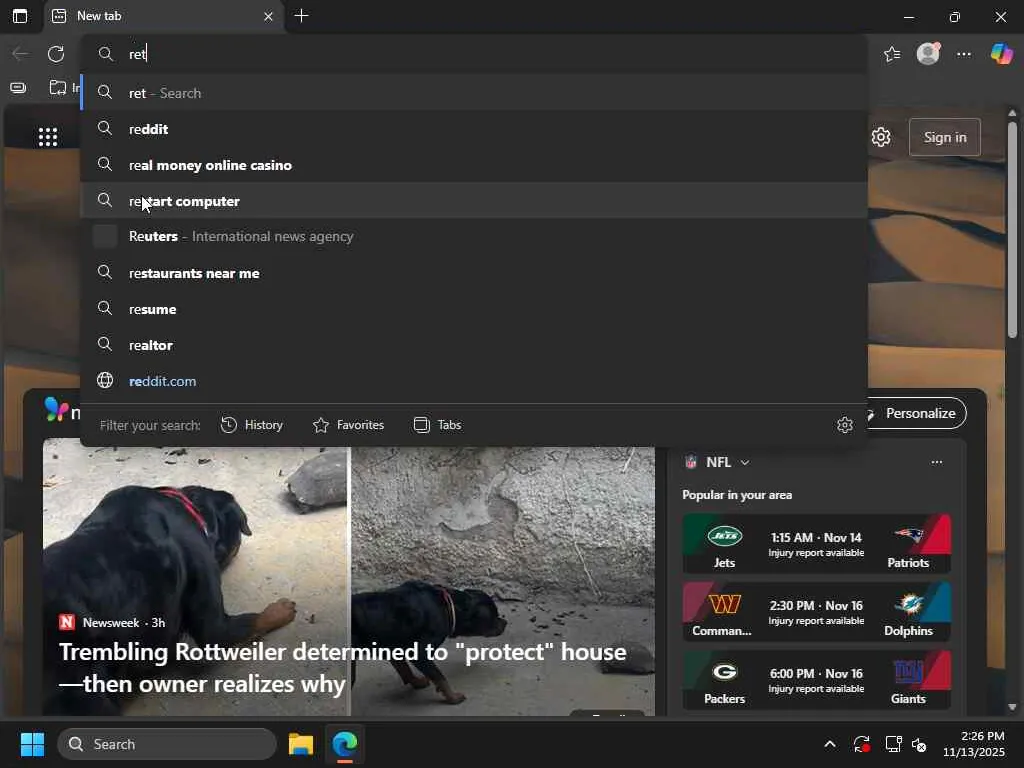Click the Newsweek source logo
Viewport: 1024px width, 768px height.
click(x=67, y=622)
